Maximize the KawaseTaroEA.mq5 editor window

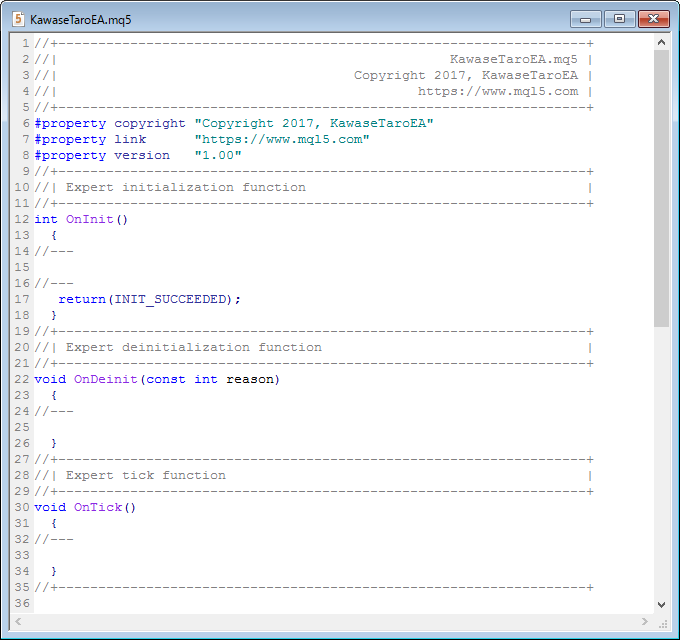point(619,19)
